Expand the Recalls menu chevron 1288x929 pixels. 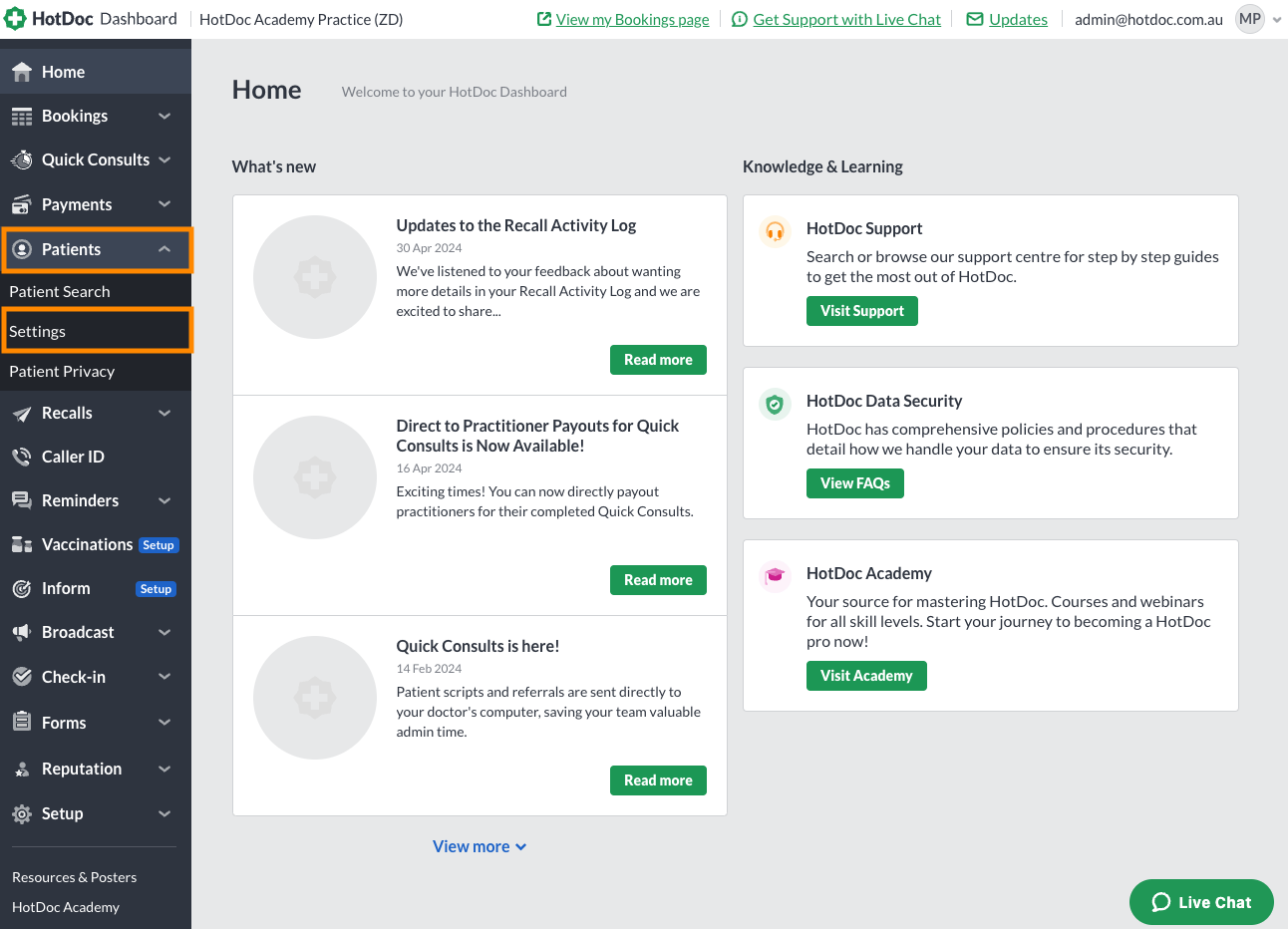[164, 414]
